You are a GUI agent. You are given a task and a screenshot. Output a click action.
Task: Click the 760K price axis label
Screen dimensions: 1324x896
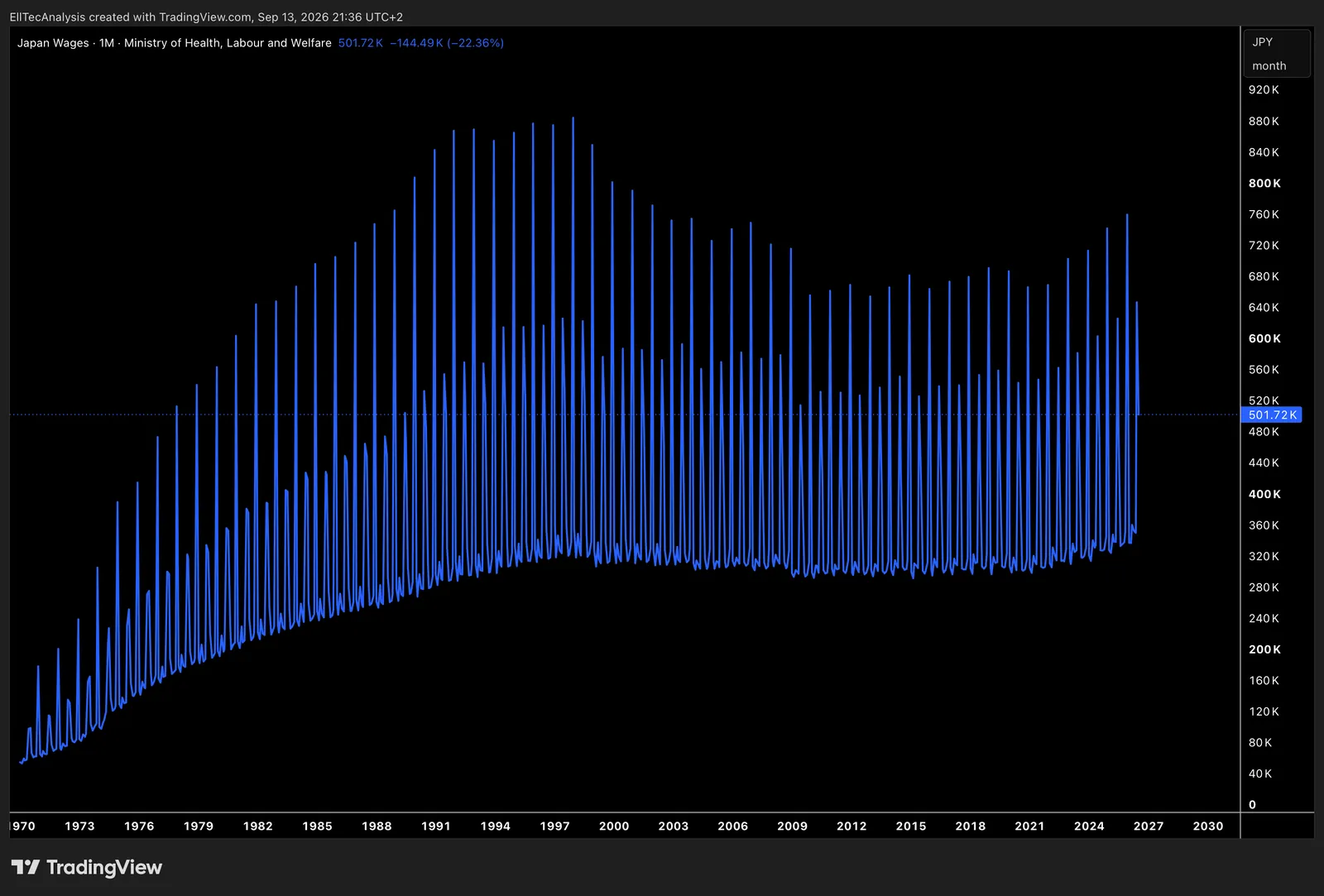pos(1264,214)
